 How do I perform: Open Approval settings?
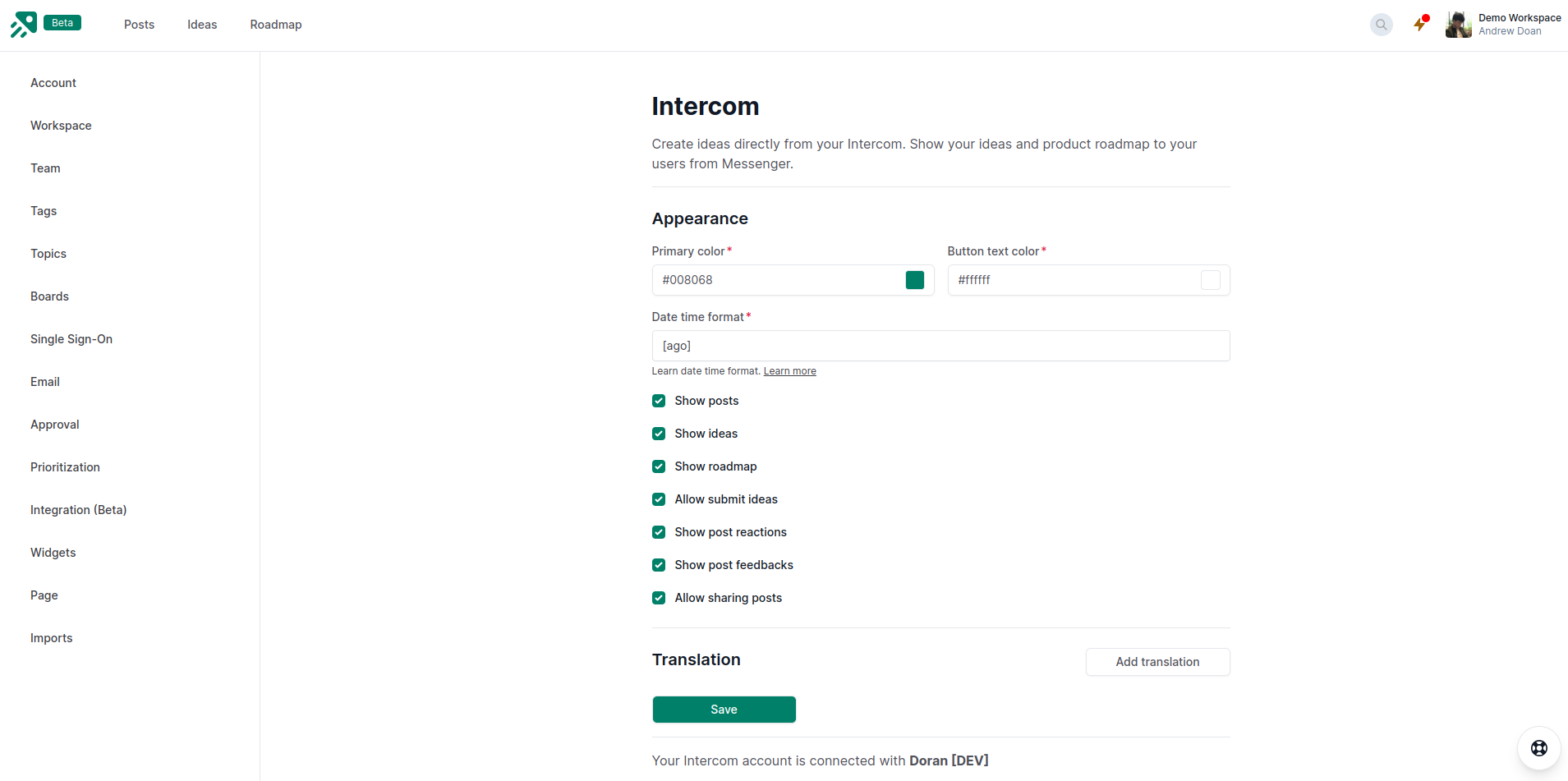[55, 425]
